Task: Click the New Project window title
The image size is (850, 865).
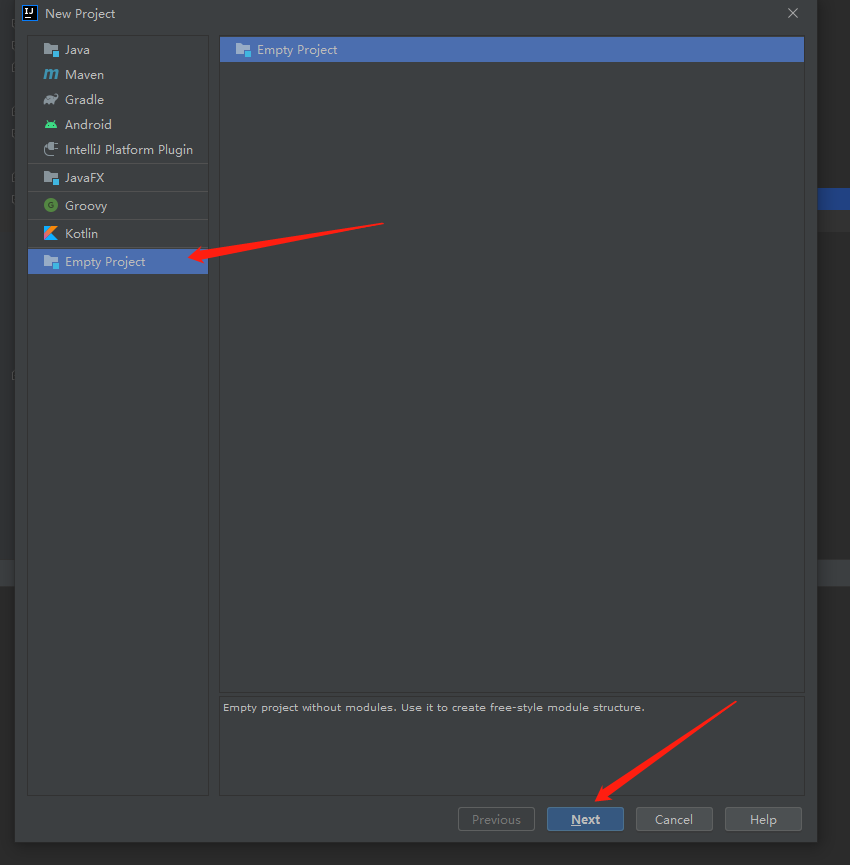Action: [x=80, y=14]
